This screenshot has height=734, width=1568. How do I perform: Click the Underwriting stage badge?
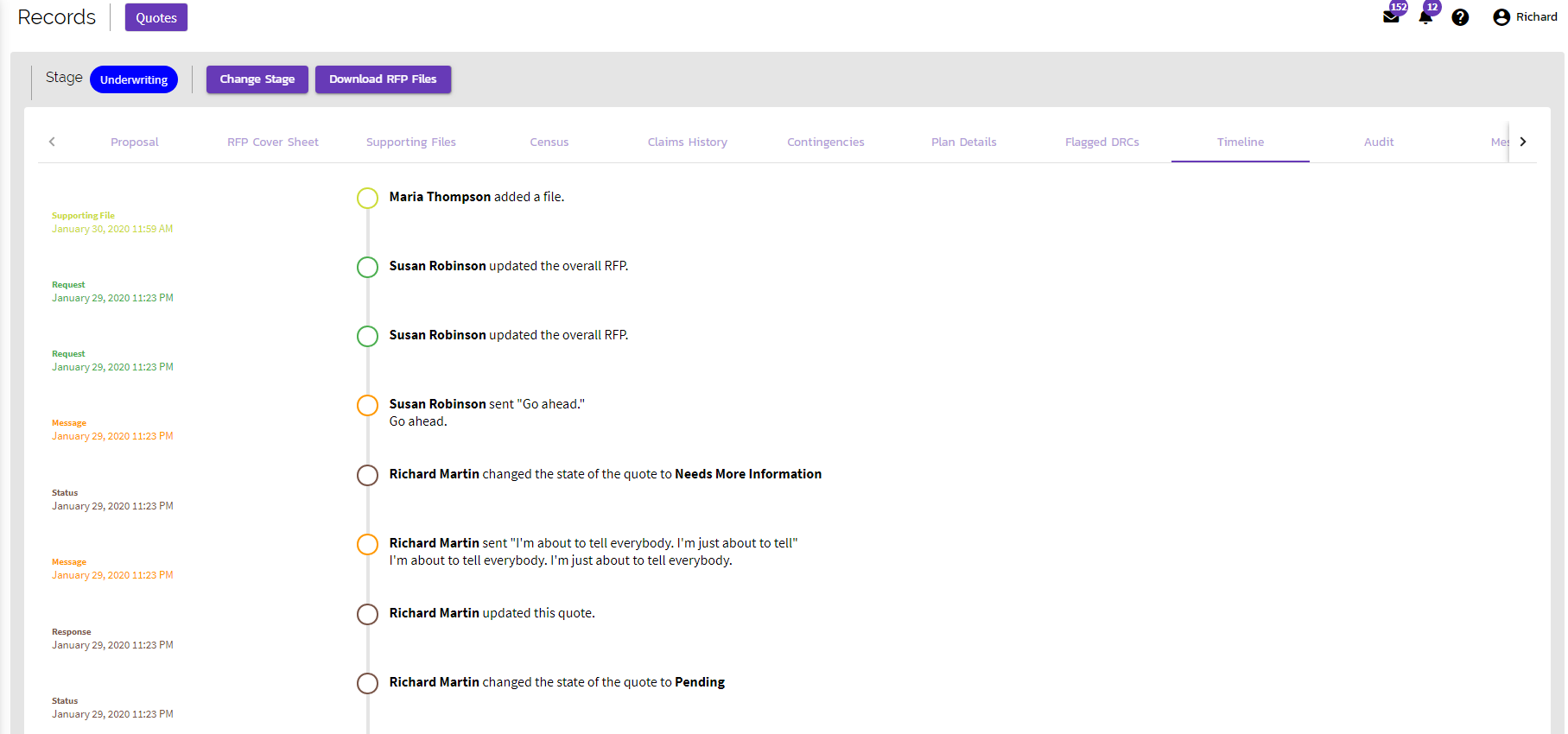tap(134, 79)
